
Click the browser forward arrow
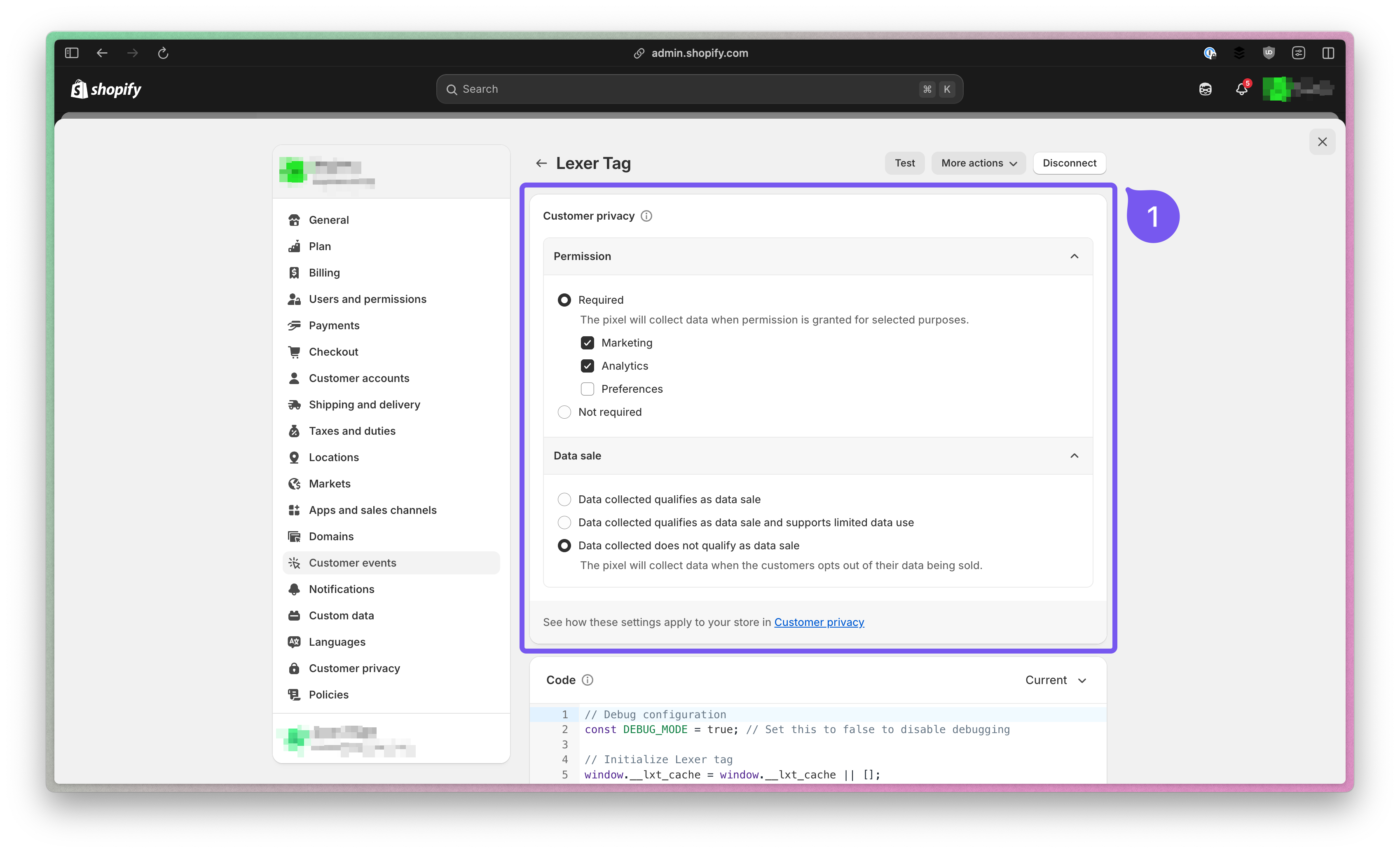(132, 53)
